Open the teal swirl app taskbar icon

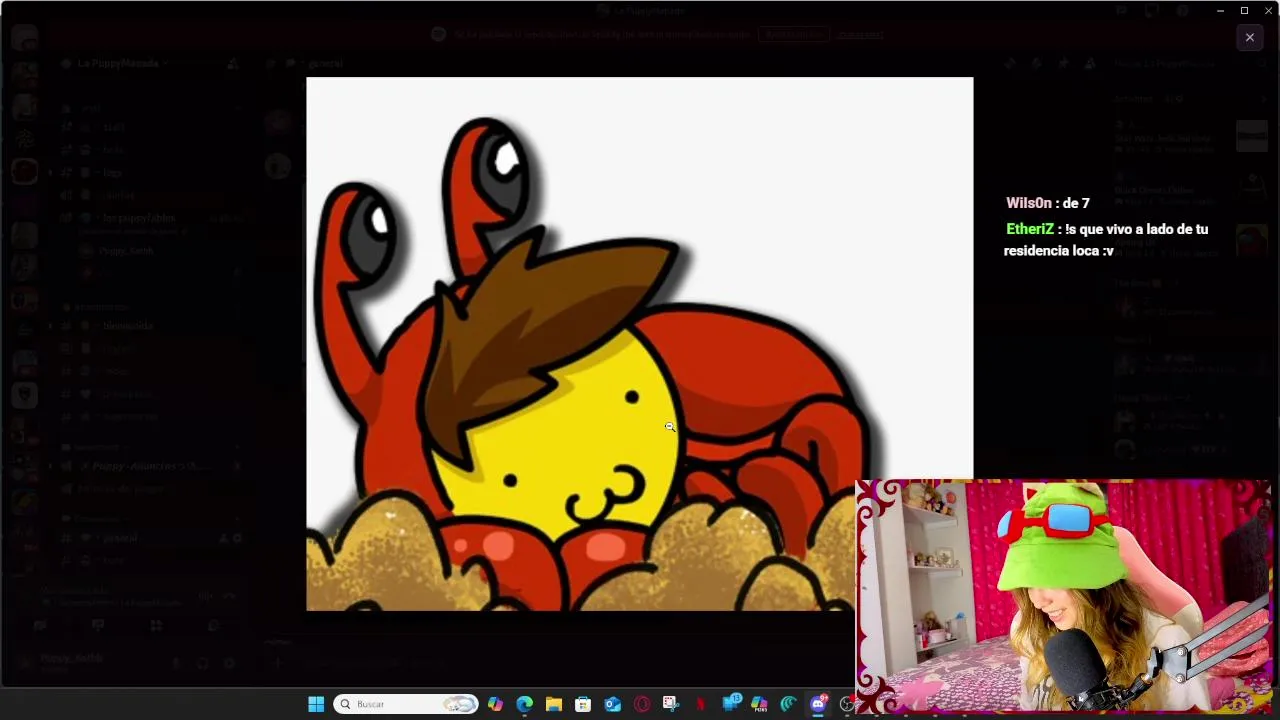[789, 704]
